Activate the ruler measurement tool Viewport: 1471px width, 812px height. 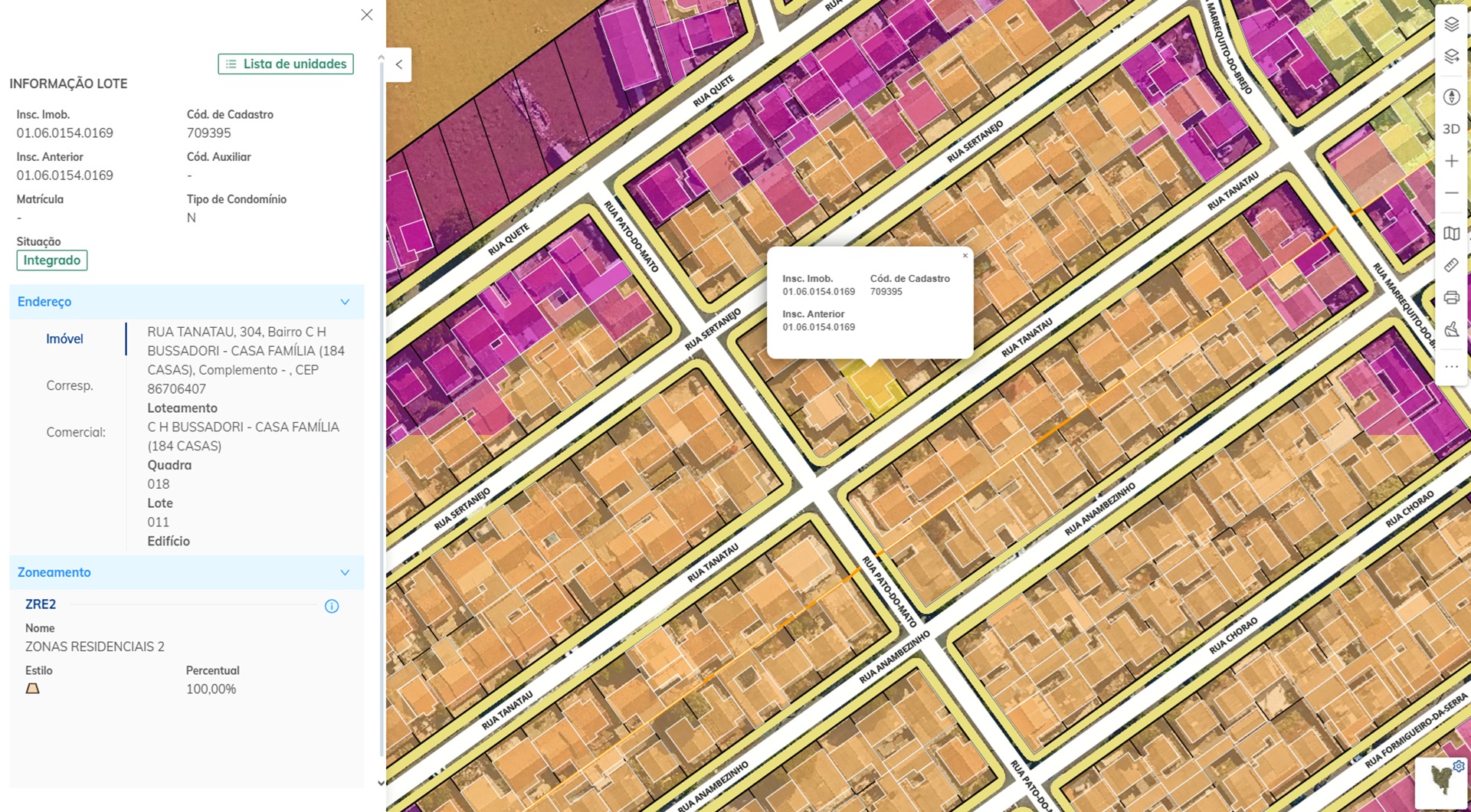pos(1451,266)
